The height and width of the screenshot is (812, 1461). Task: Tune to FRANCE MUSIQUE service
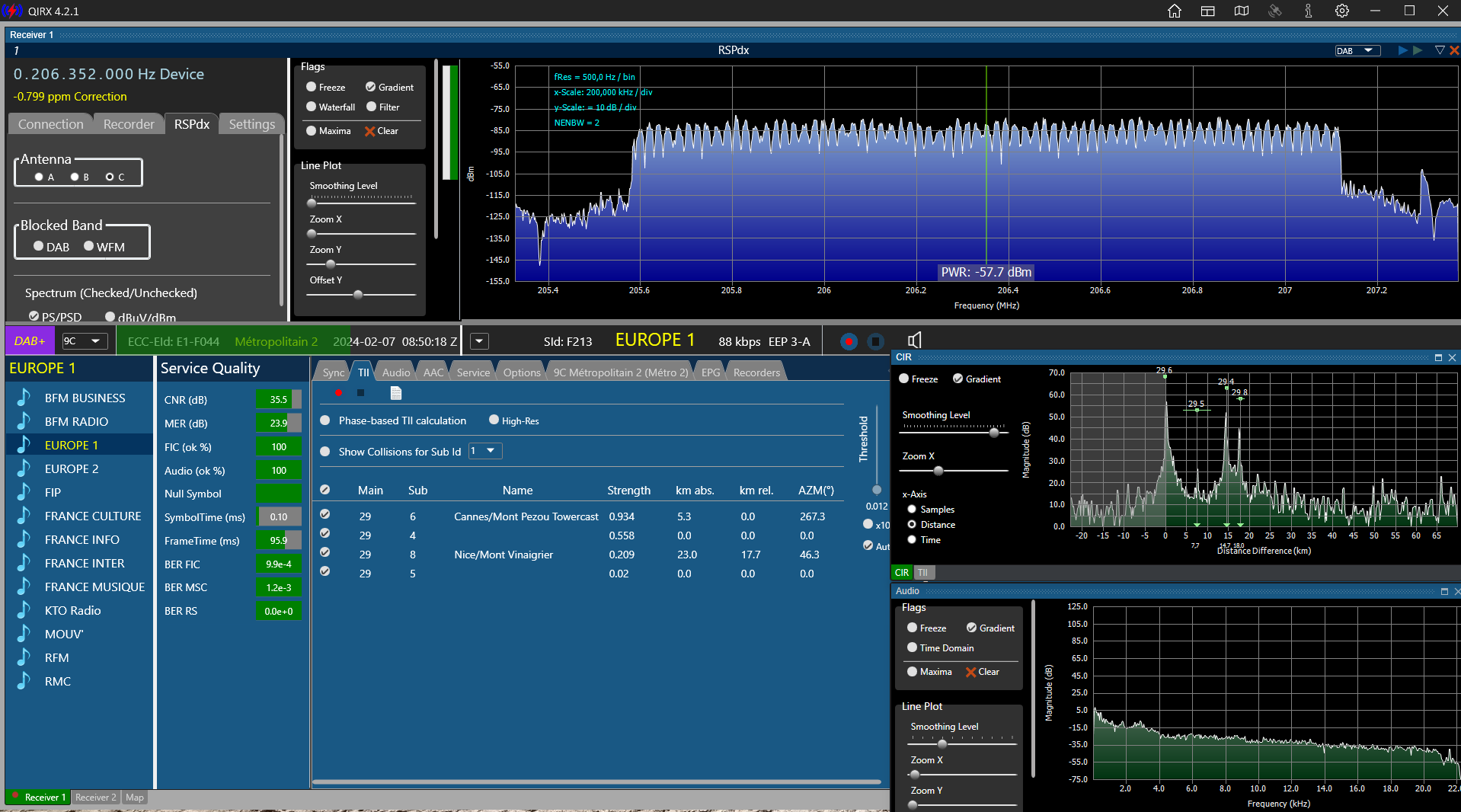[x=94, y=587]
